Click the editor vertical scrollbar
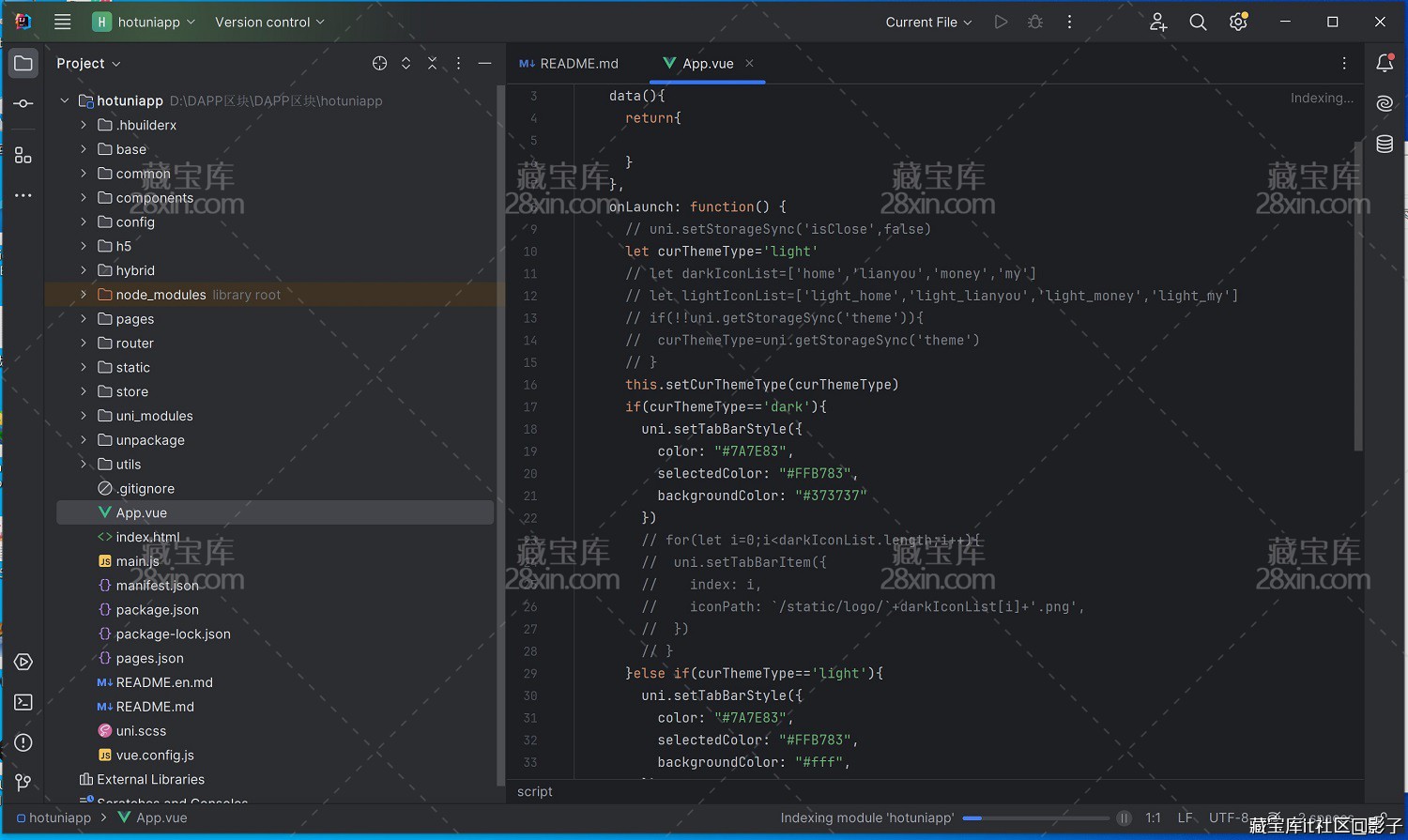Viewport: 1408px width, 840px height. click(x=1357, y=296)
